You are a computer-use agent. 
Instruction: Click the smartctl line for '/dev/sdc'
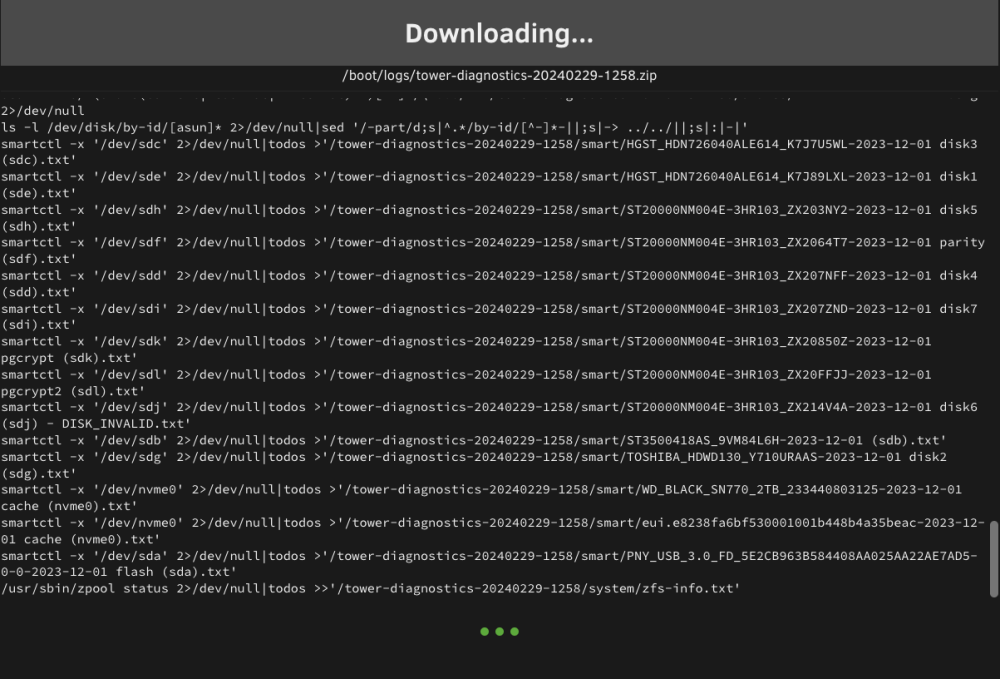pyautogui.click(x=489, y=144)
